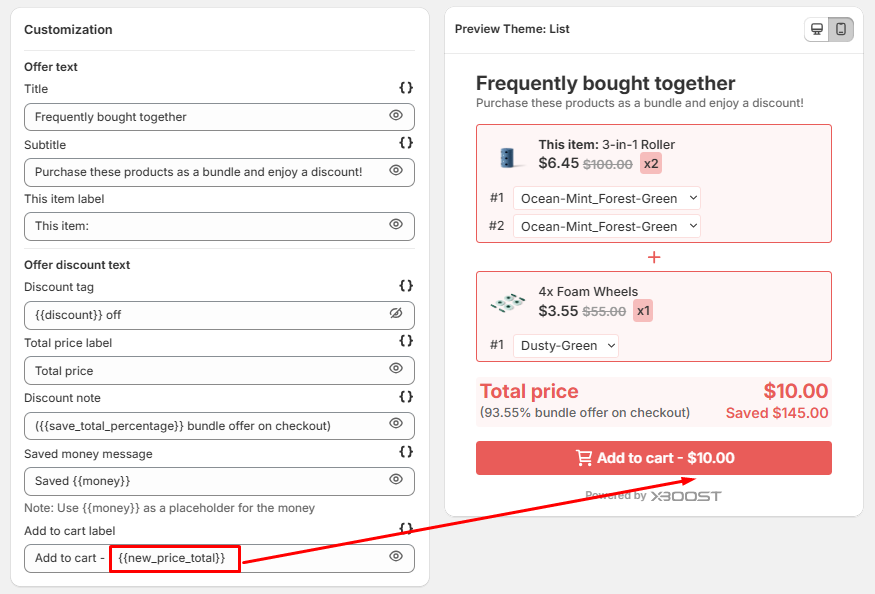This screenshot has width=875, height=594.
Task: Insert variable for Discount tag field
Action: (406, 286)
